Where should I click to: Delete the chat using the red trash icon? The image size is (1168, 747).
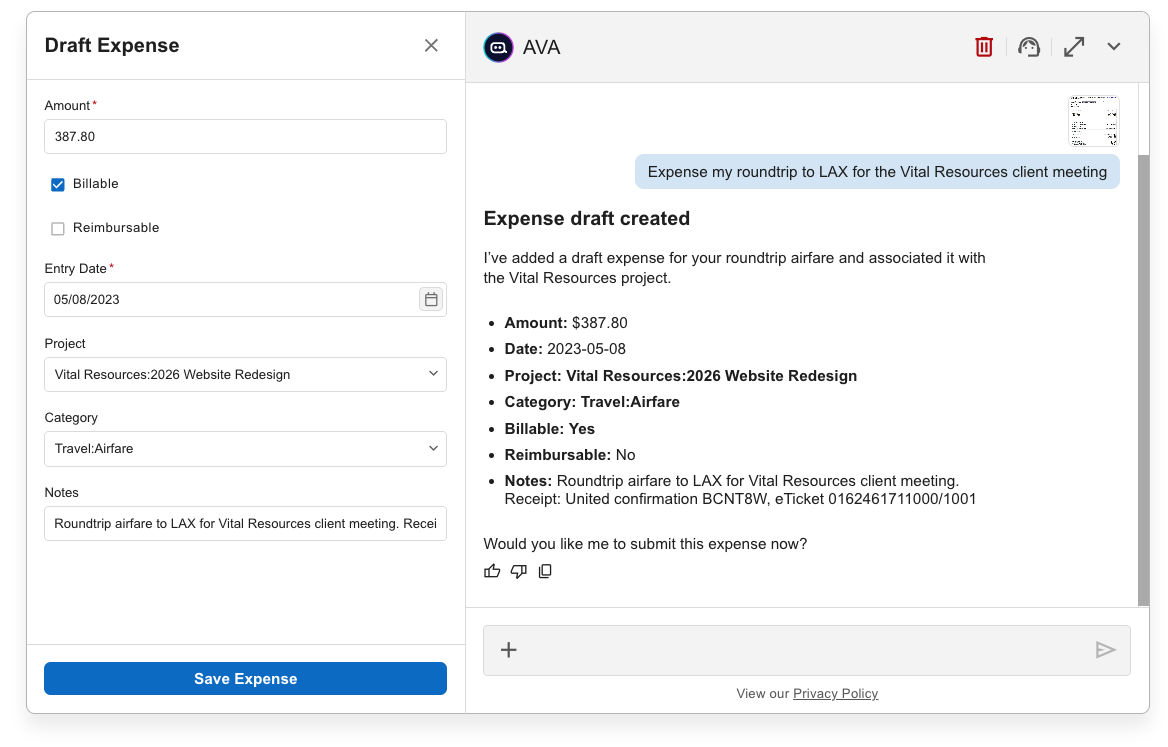point(984,47)
